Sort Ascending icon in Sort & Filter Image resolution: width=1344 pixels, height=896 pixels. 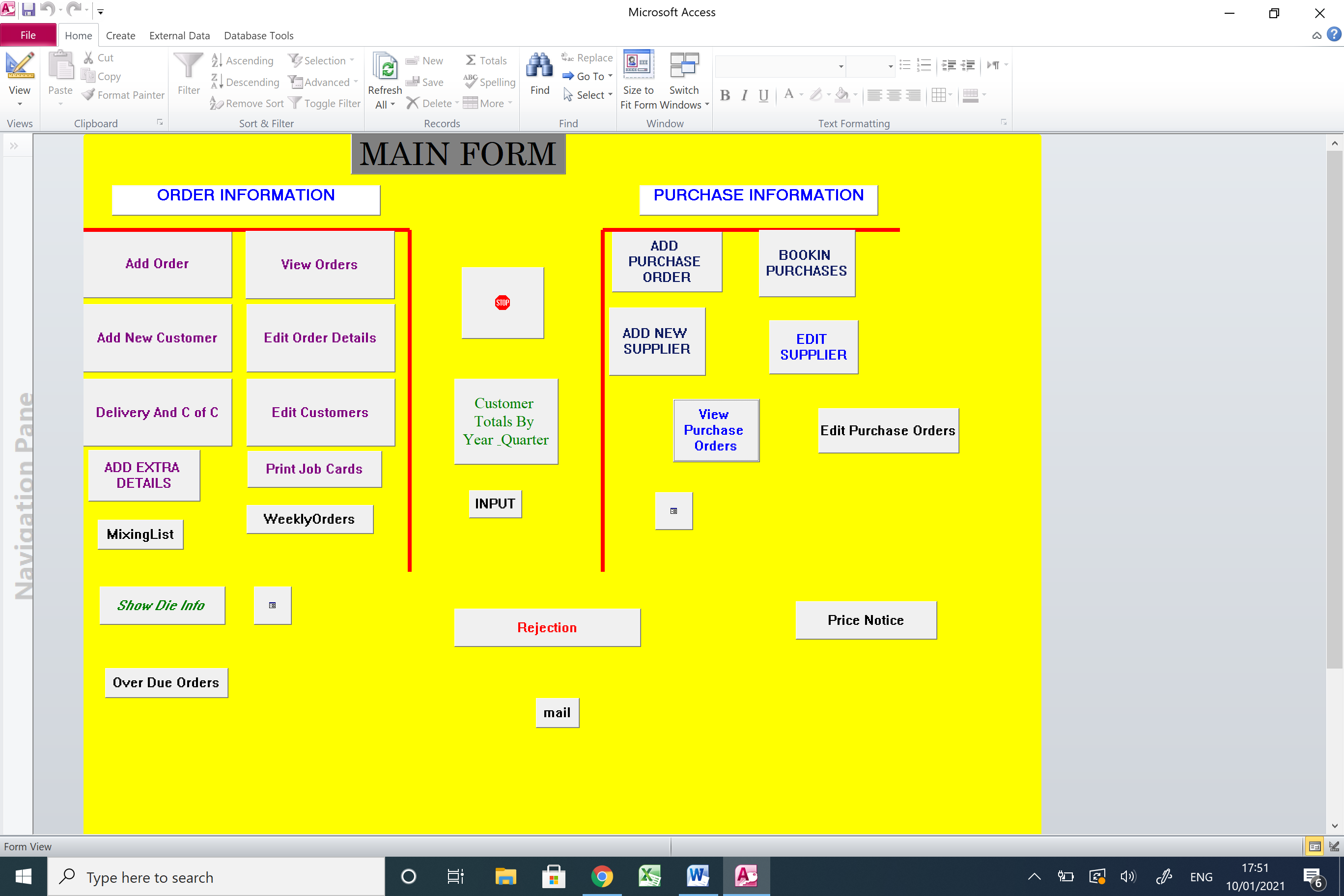[217, 60]
